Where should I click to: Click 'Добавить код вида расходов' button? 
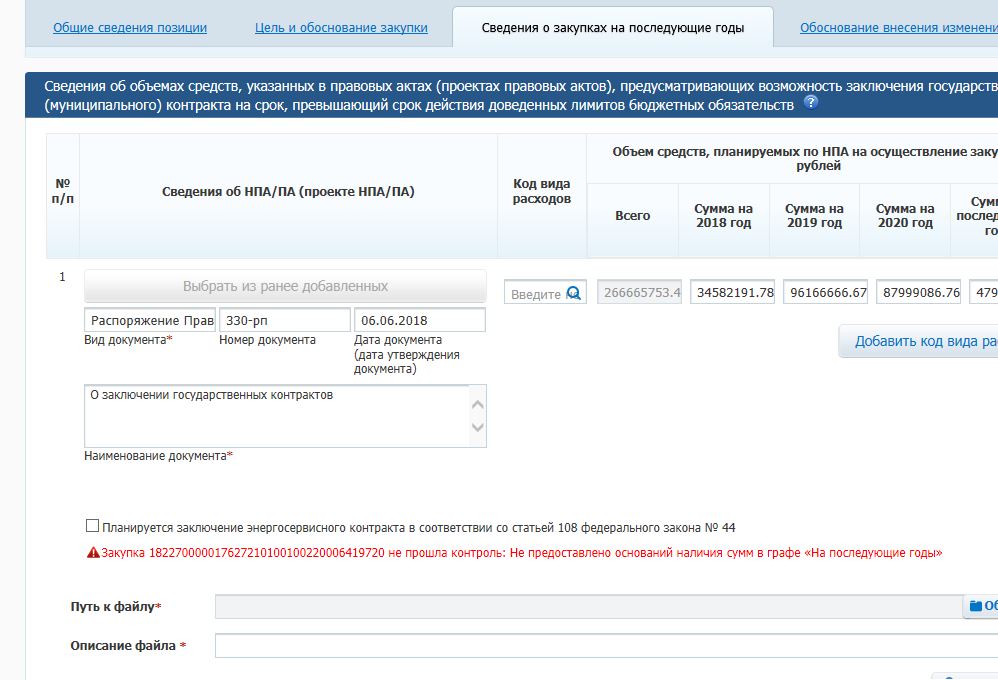point(920,341)
